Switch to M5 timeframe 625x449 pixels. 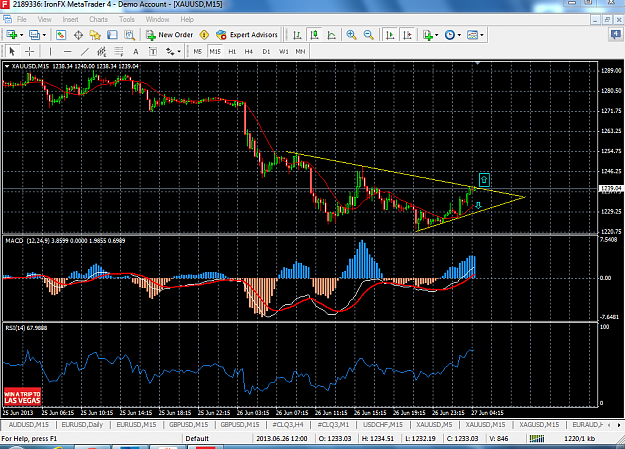click(198, 51)
